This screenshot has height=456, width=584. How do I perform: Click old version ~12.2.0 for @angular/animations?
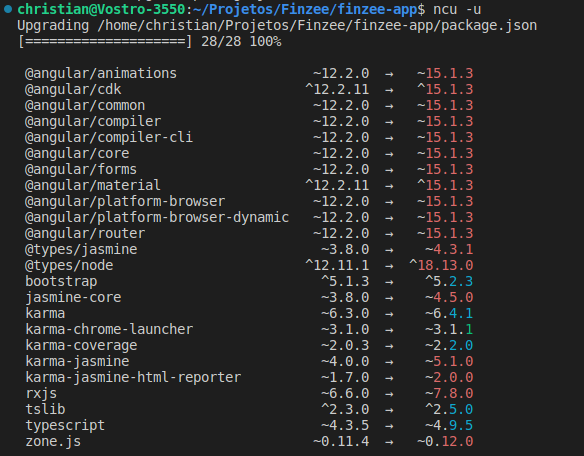coord(341,73)
